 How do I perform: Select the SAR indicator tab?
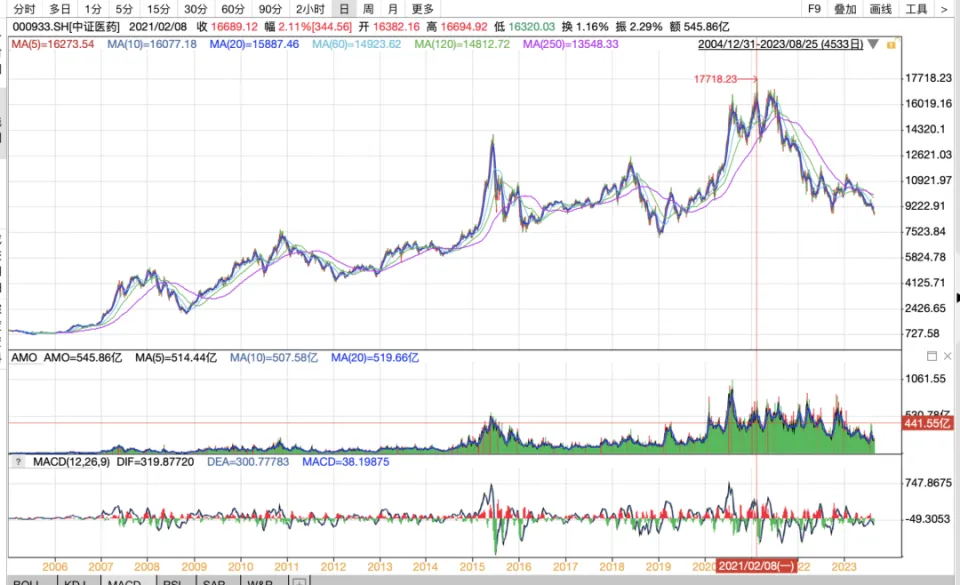213,582
